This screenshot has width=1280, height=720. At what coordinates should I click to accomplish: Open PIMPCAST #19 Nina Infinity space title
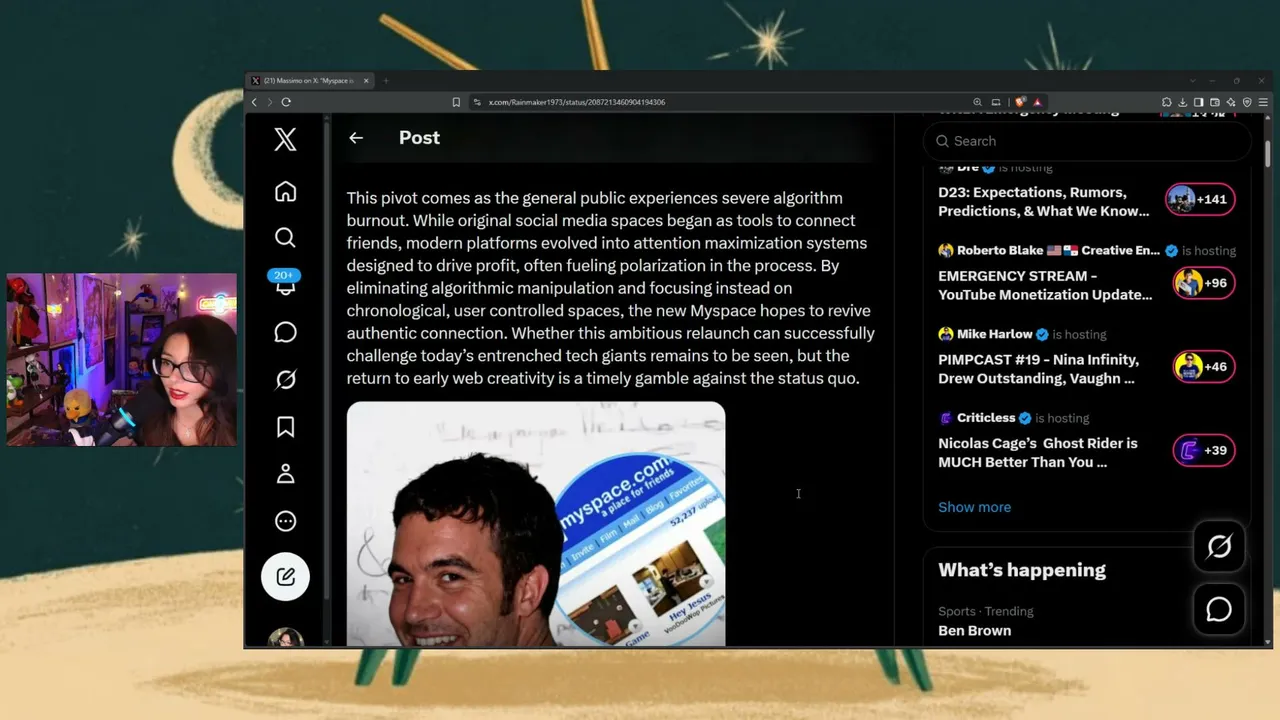pos(1038,369)
